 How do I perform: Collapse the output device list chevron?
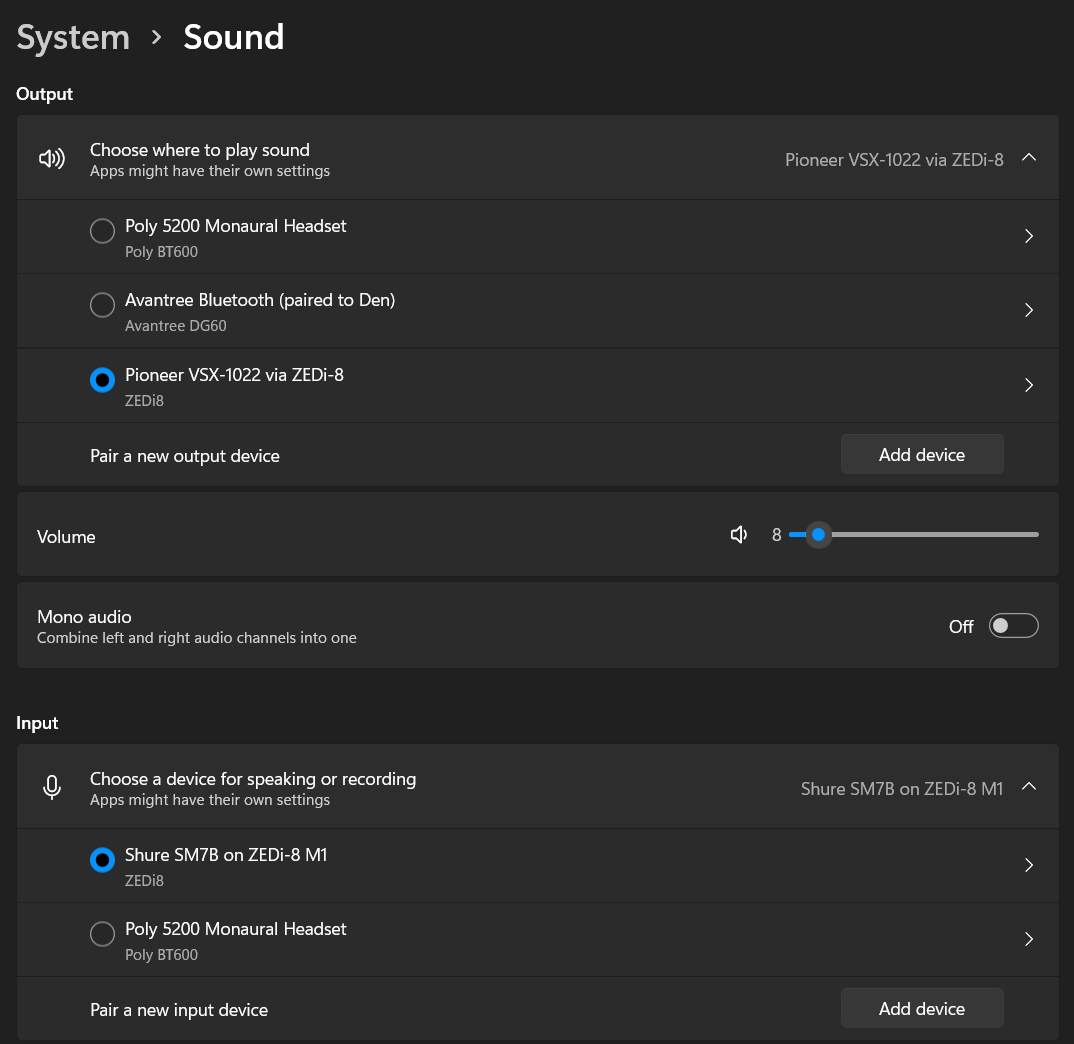[1029, 158]
